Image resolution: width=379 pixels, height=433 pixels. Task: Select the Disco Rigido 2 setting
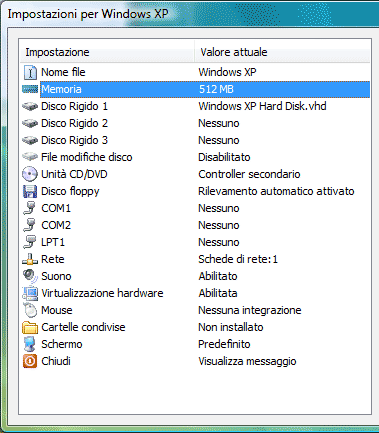pyautogui.click(x=74, y=123)
